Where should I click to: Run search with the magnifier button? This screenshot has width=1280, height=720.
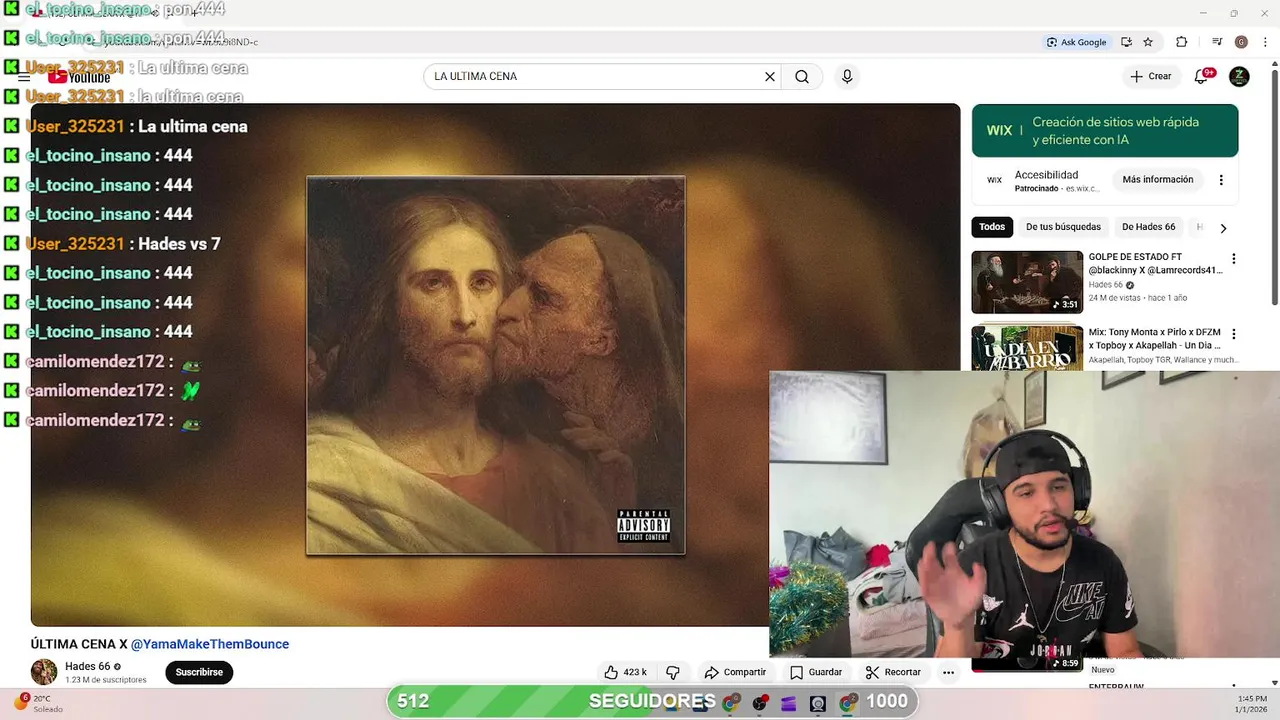802,77
